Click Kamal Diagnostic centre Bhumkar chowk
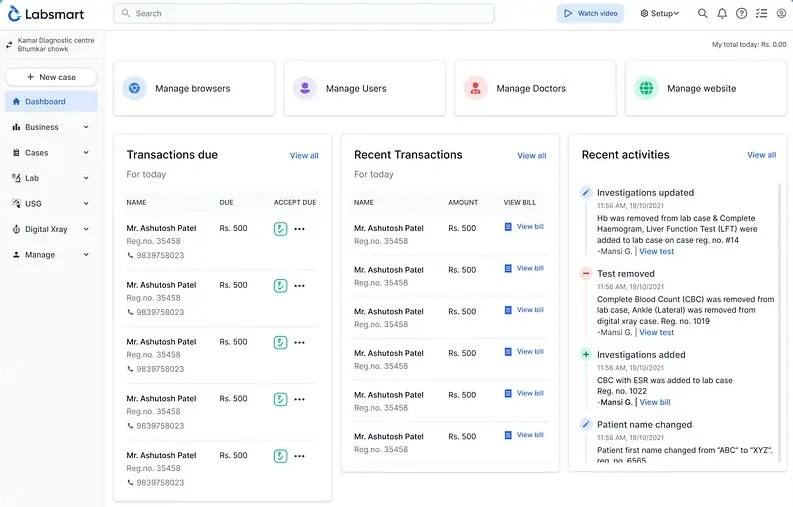The height and width of the screenshot is (507, 793). [x=56, y=45]
